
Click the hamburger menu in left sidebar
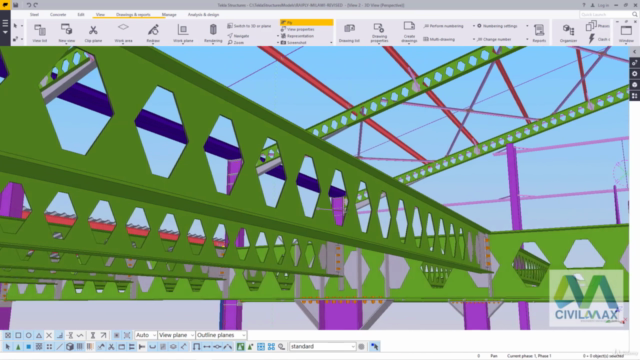[5, 23]
